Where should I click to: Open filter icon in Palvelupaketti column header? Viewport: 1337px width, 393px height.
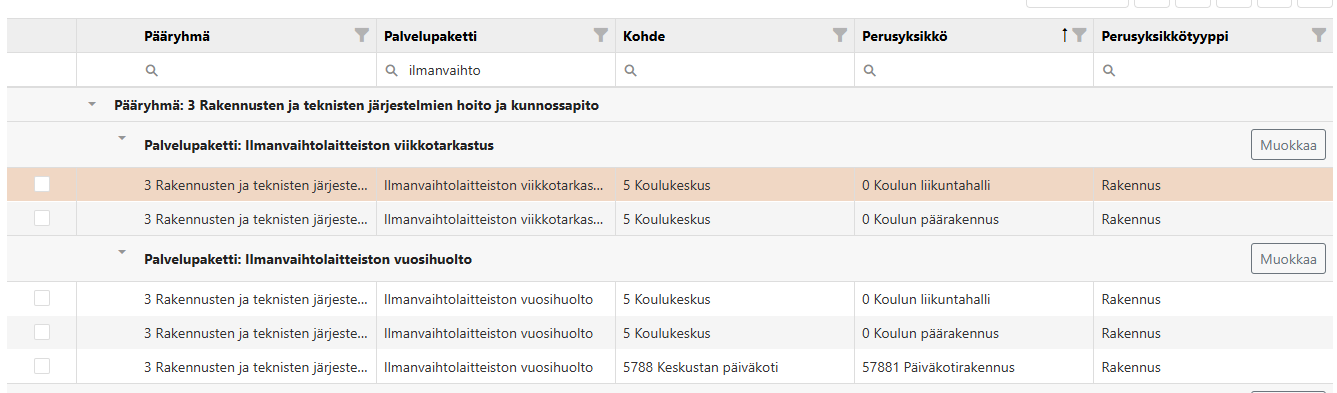pos(601,35)
